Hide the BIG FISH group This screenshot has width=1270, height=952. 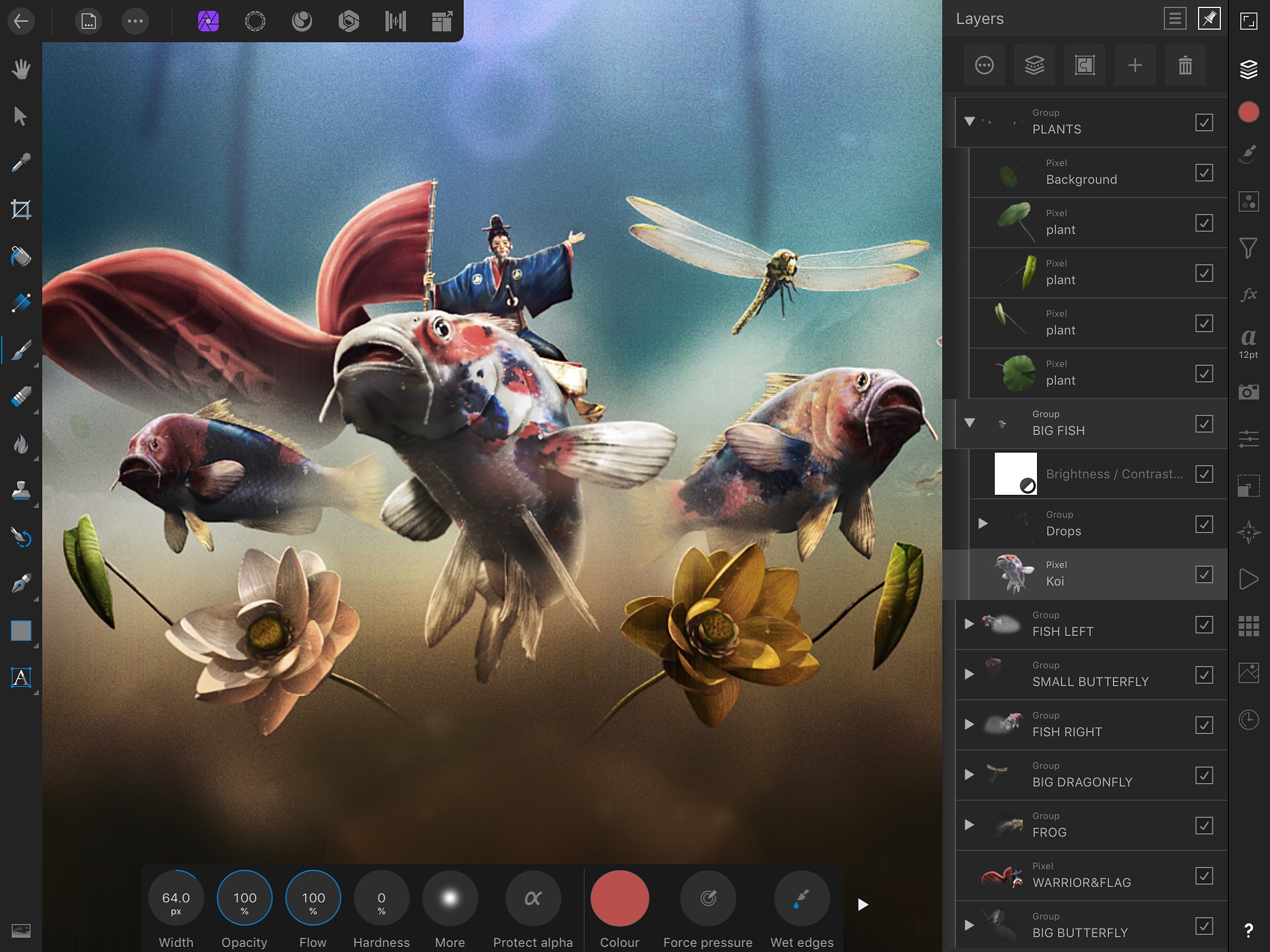pos(1204,423)
